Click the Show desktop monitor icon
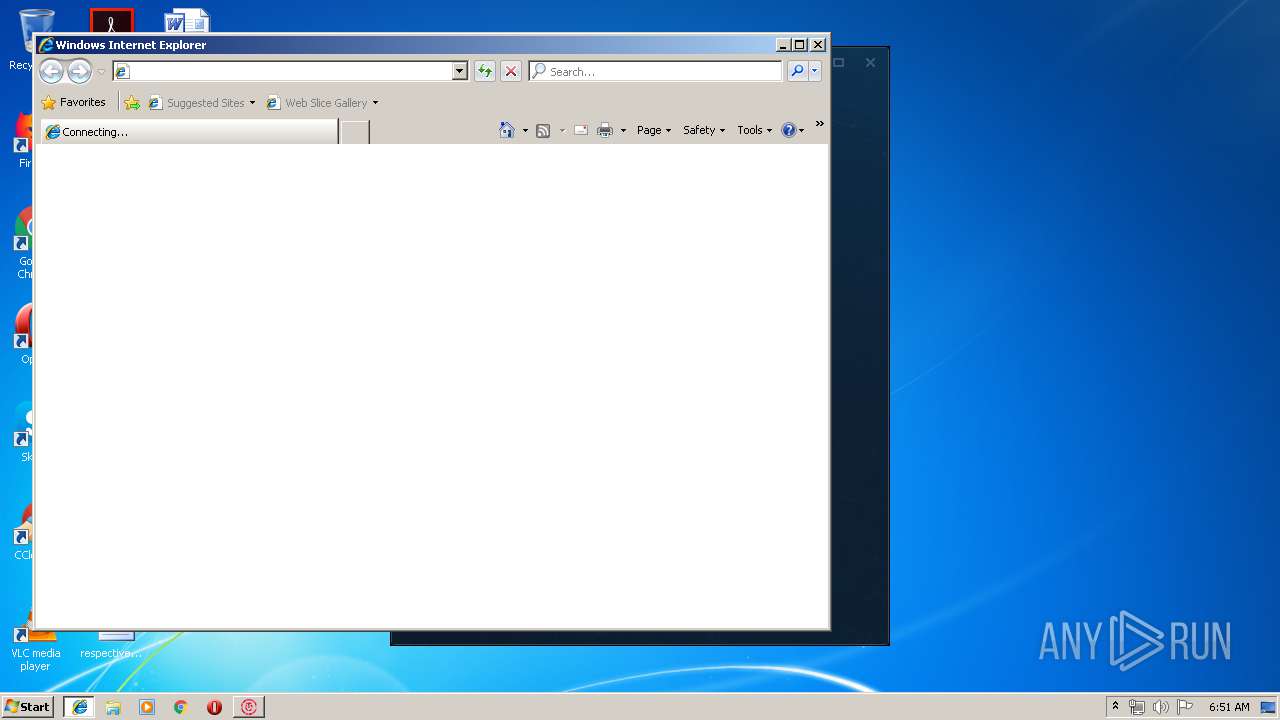Viewport: 1280px width, 720px height. 1268,707
